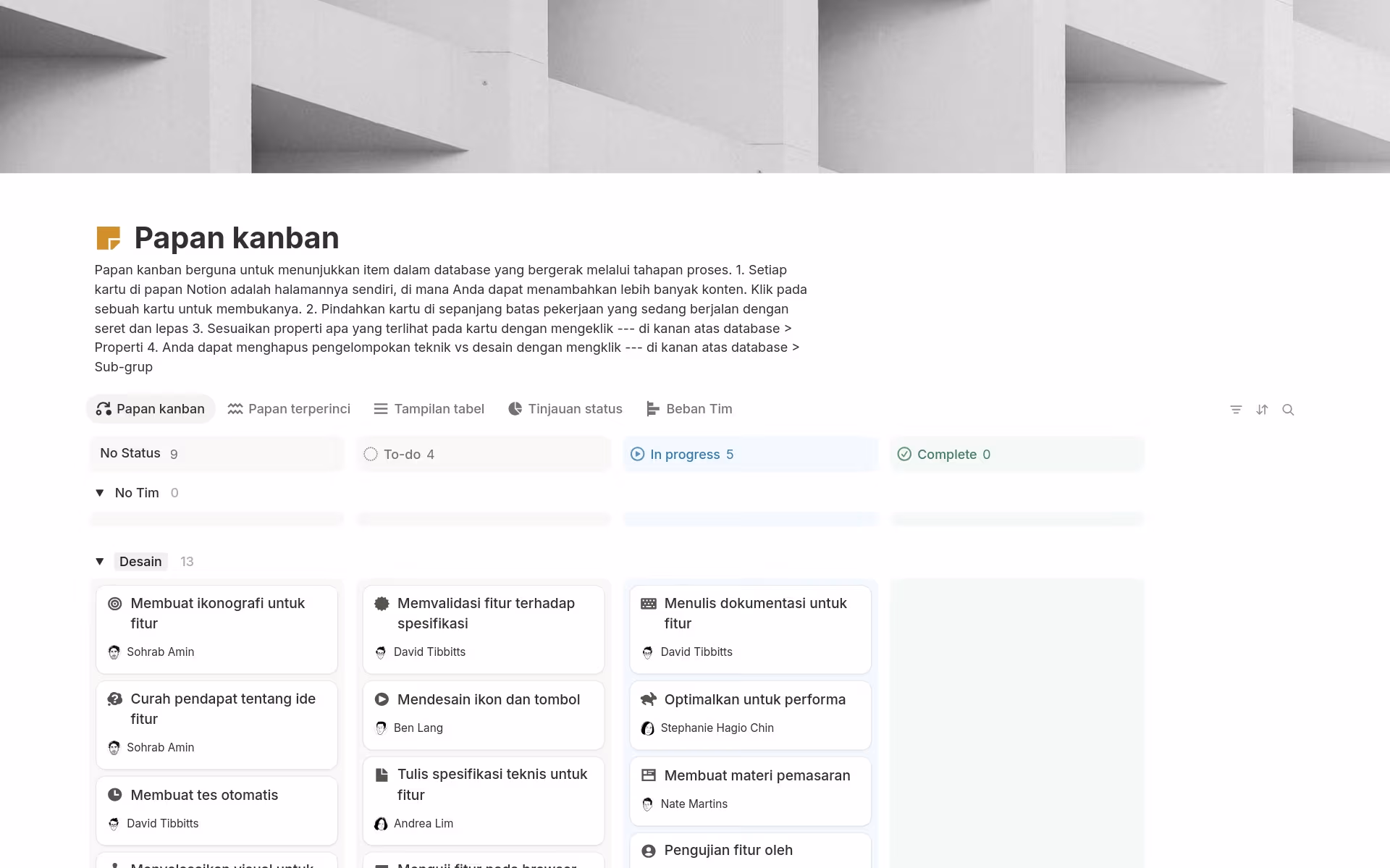Open the Beban Tim view

688,409
